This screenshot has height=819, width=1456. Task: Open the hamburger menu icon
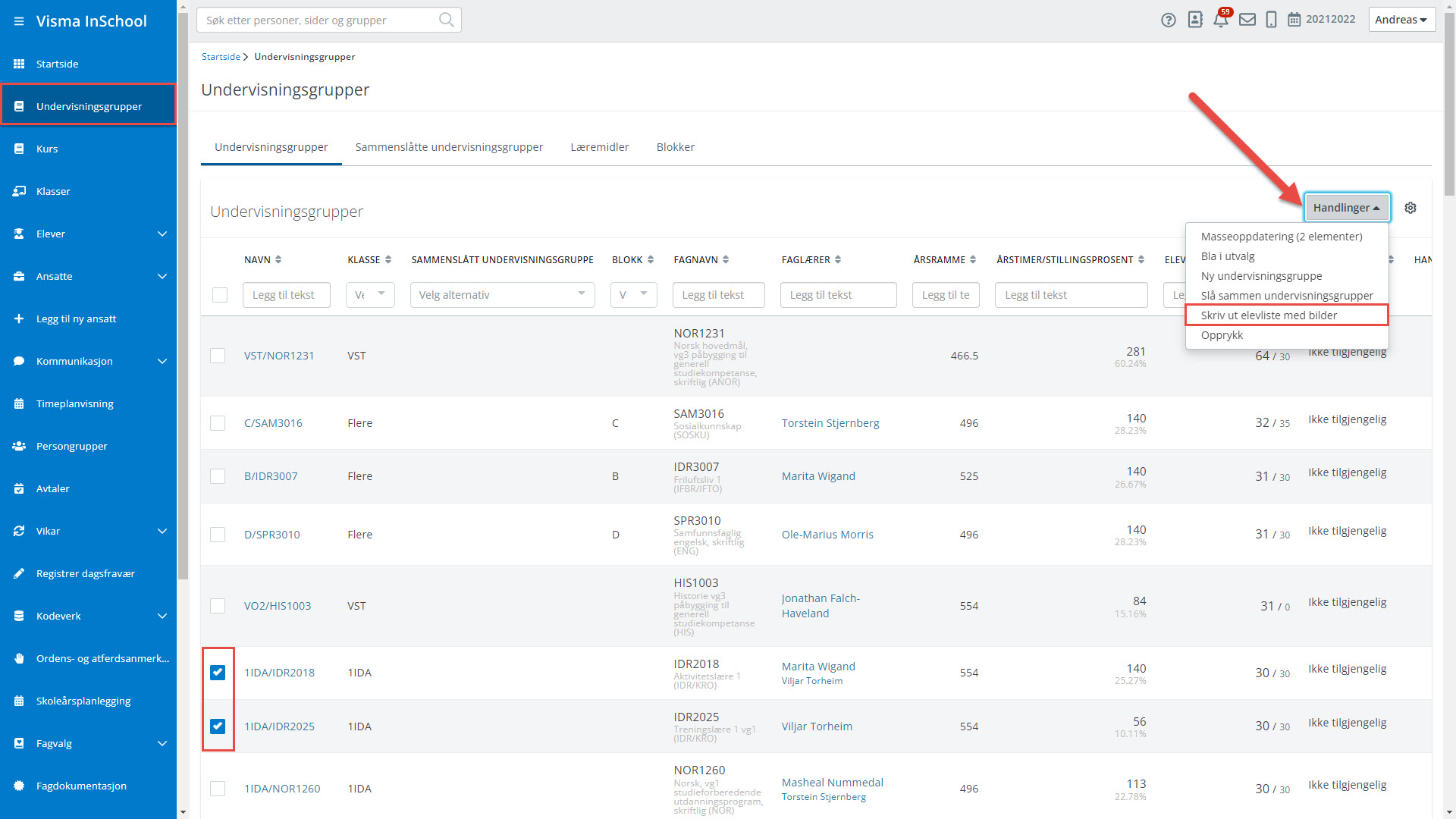(19, 21)
